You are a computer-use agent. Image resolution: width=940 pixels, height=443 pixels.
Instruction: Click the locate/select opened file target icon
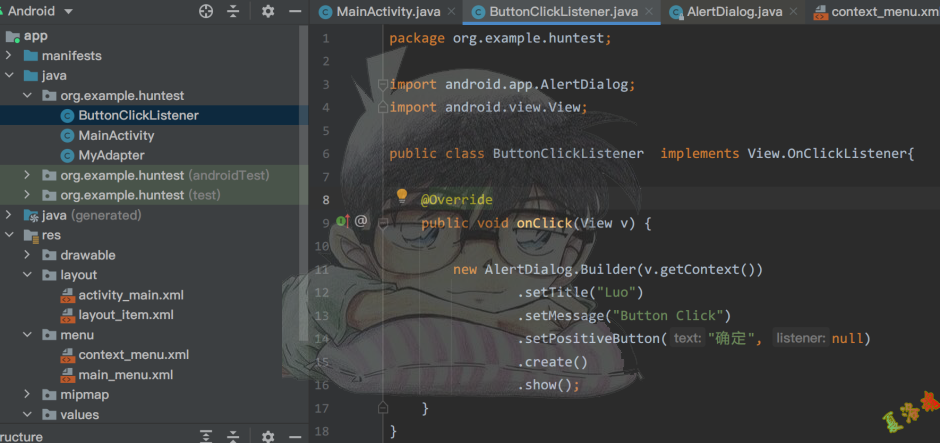(x=206, y=12)
